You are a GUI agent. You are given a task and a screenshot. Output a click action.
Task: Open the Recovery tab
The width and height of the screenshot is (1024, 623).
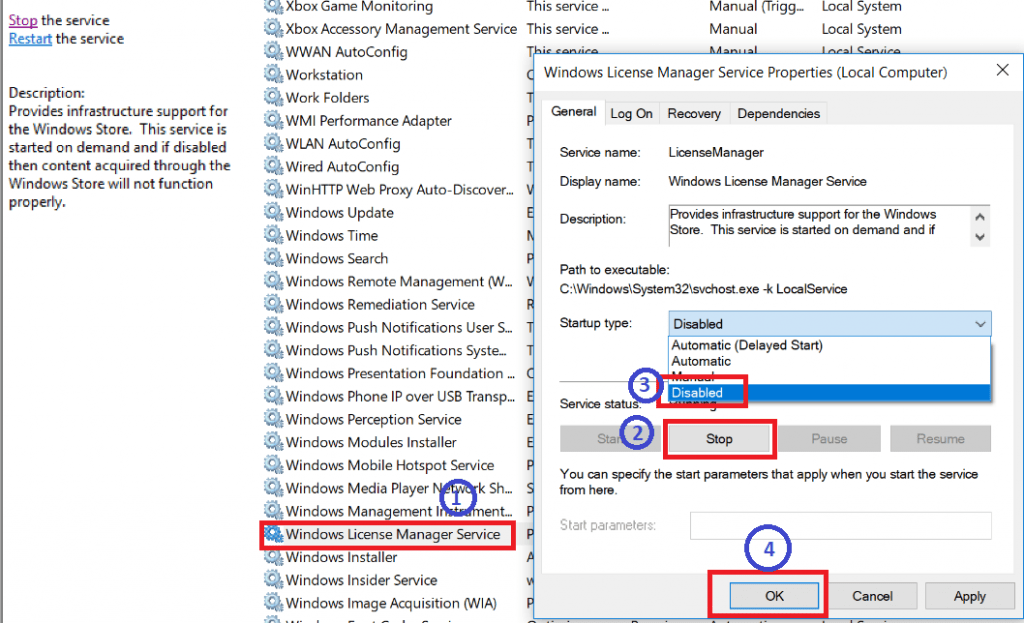(x=694, y=114)
